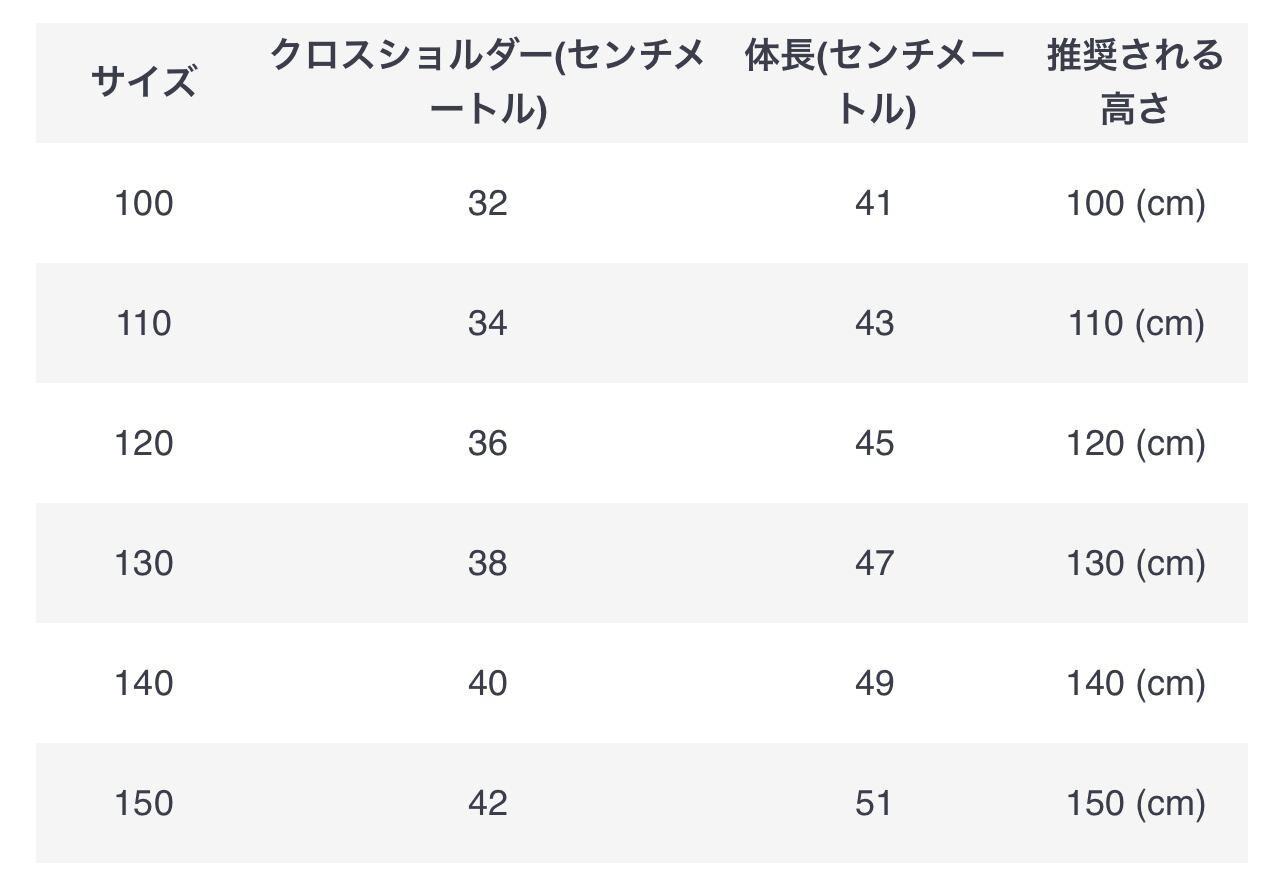The width and height of the screenshot is (1284, 874).
Task: Click shoulder width value 32
Action: 487,203
